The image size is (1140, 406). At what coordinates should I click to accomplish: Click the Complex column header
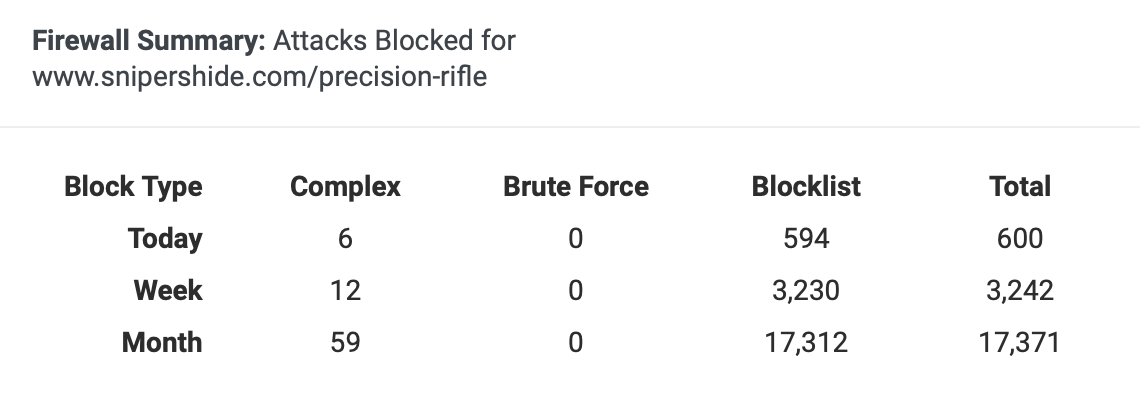(x=345, y=187)
